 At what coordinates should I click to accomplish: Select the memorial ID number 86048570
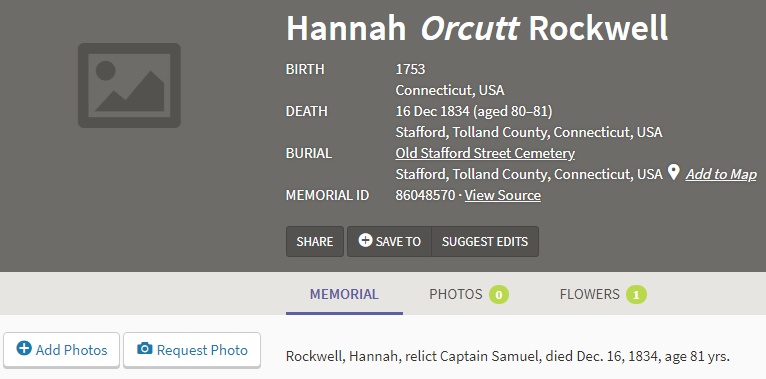point(426,195)
